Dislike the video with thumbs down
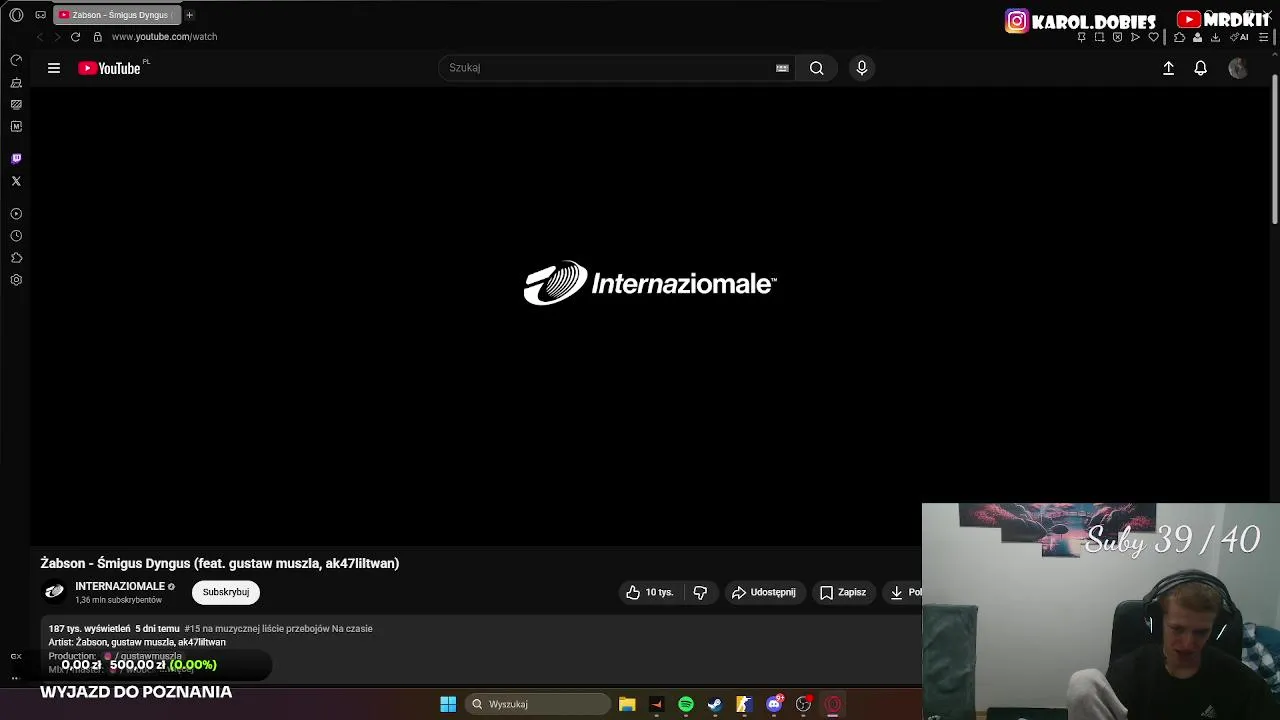Screen dimensions: 1280x720 pos(700,592)
